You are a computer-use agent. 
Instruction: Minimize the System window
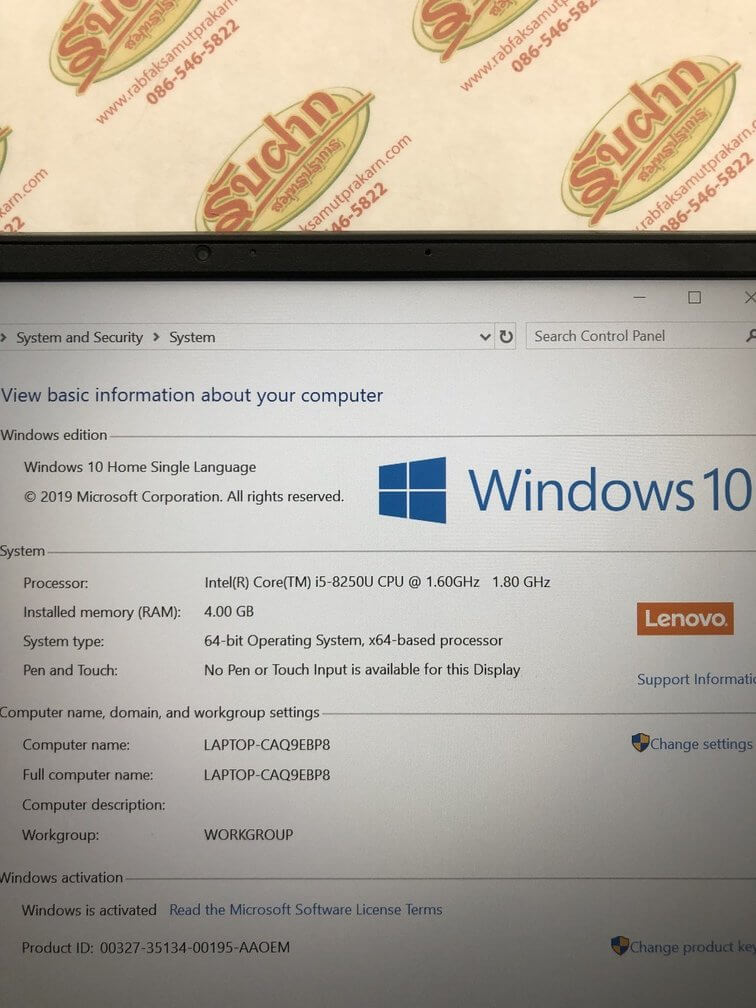[x=639, y=297]
